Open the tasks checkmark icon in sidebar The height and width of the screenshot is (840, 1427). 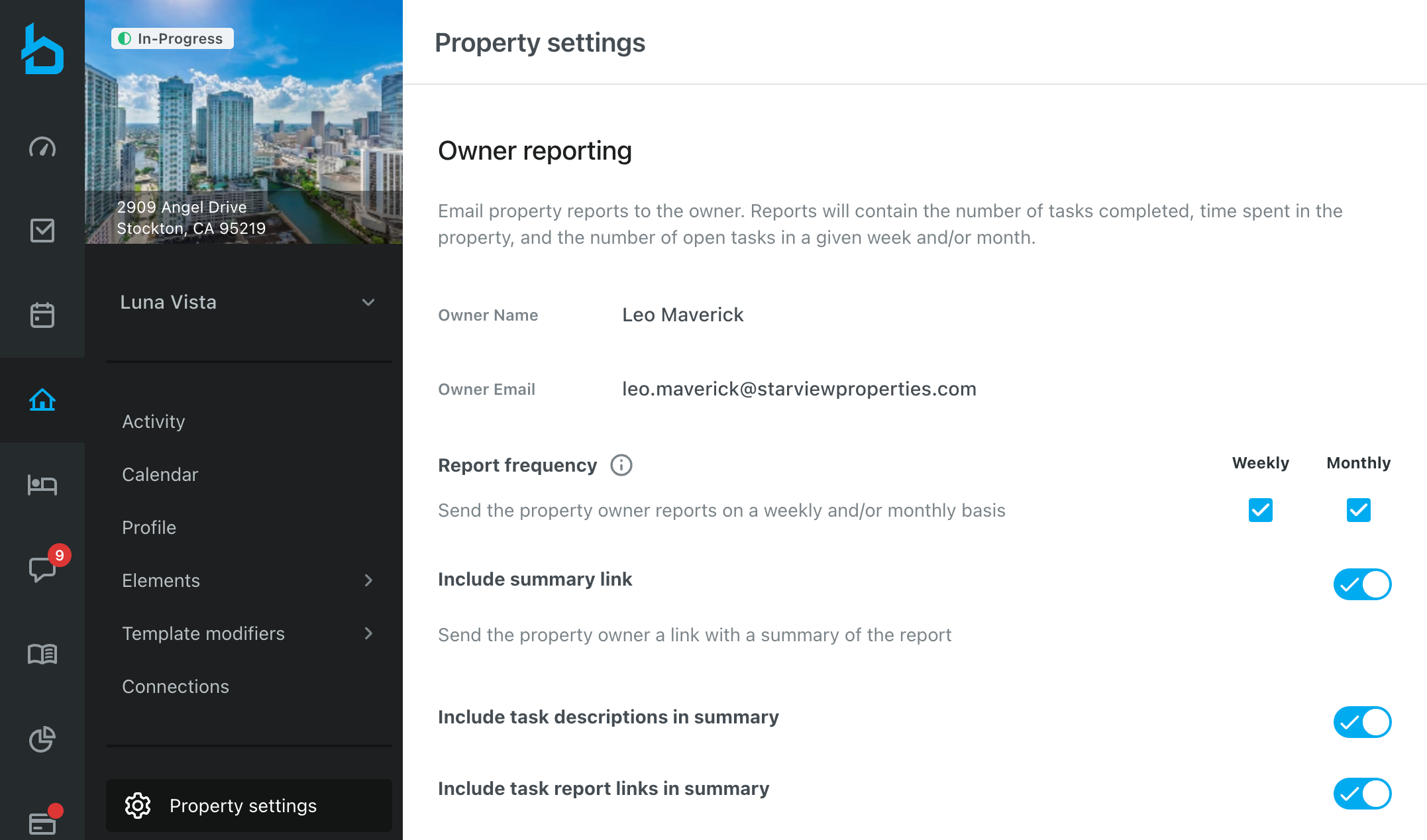coord(42,231)
